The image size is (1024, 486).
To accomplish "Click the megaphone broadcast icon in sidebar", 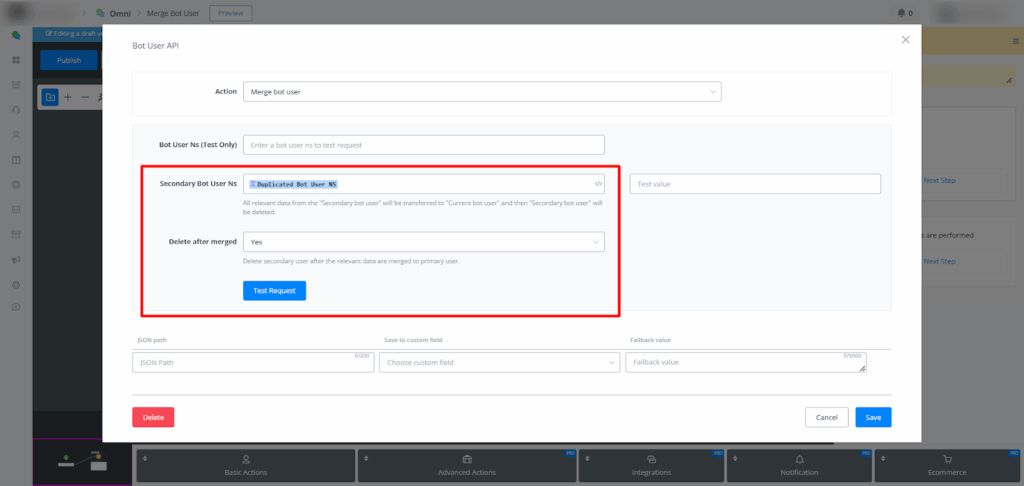I will coord(16,260).
